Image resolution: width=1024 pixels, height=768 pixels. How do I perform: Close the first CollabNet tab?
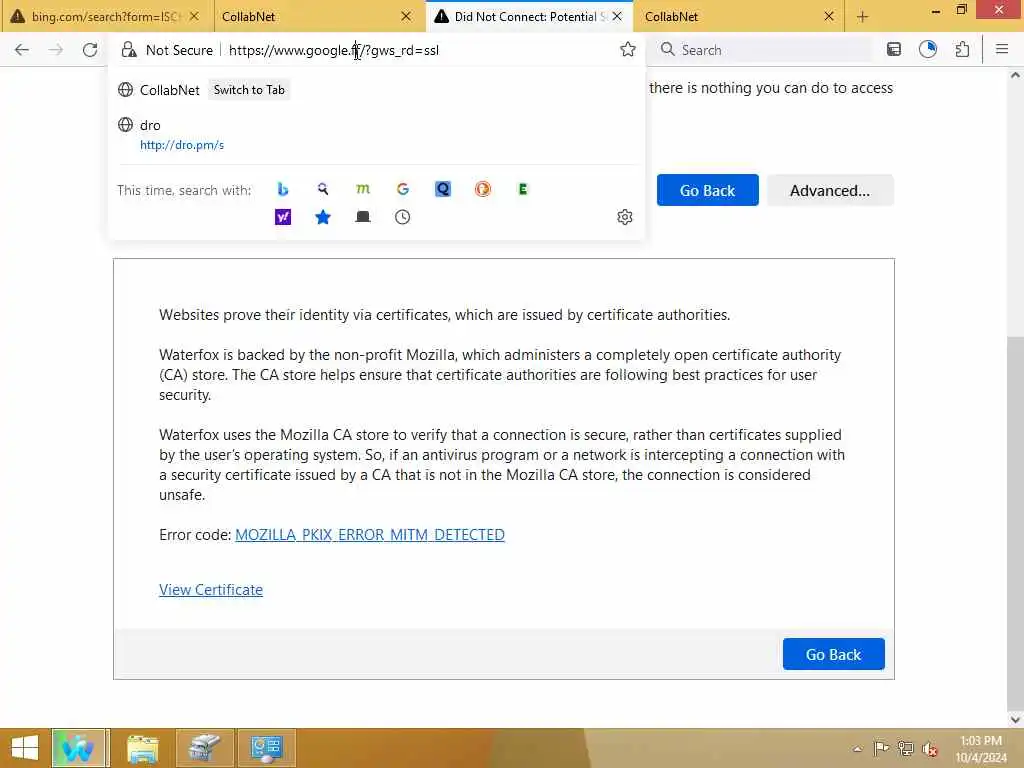point(406,16)
